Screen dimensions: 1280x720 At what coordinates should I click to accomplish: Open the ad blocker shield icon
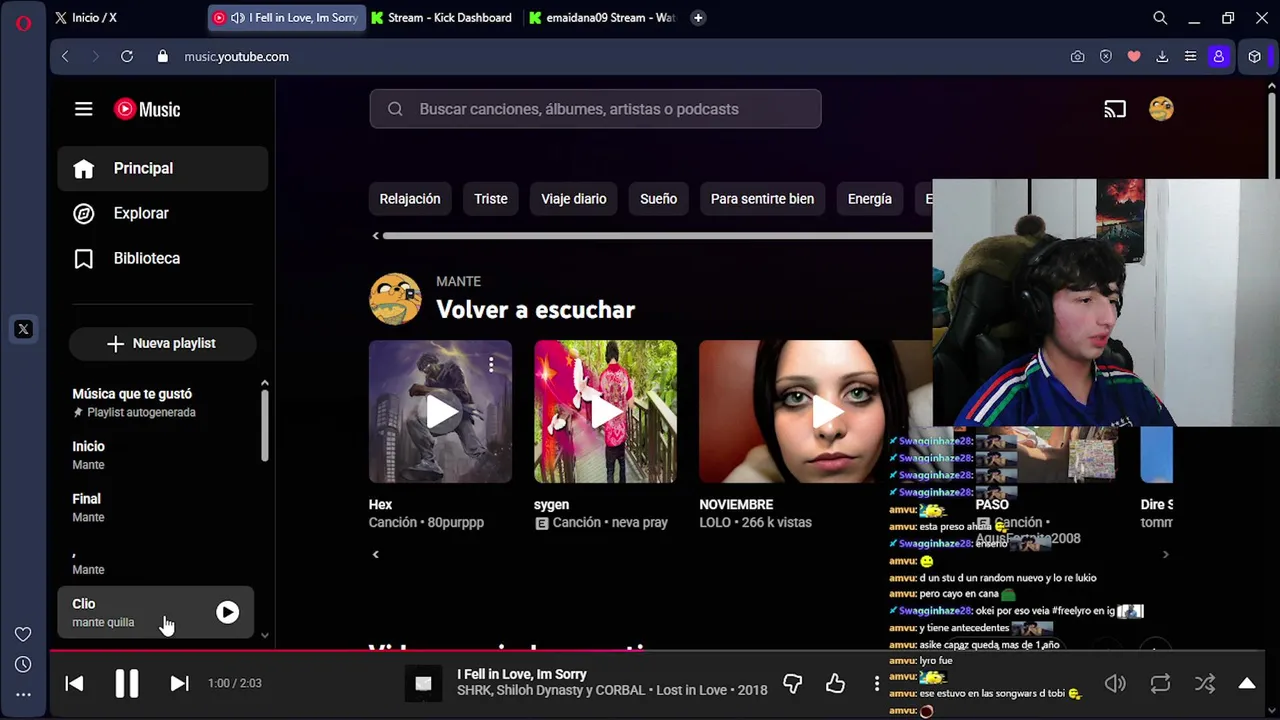click(1105, 57)
